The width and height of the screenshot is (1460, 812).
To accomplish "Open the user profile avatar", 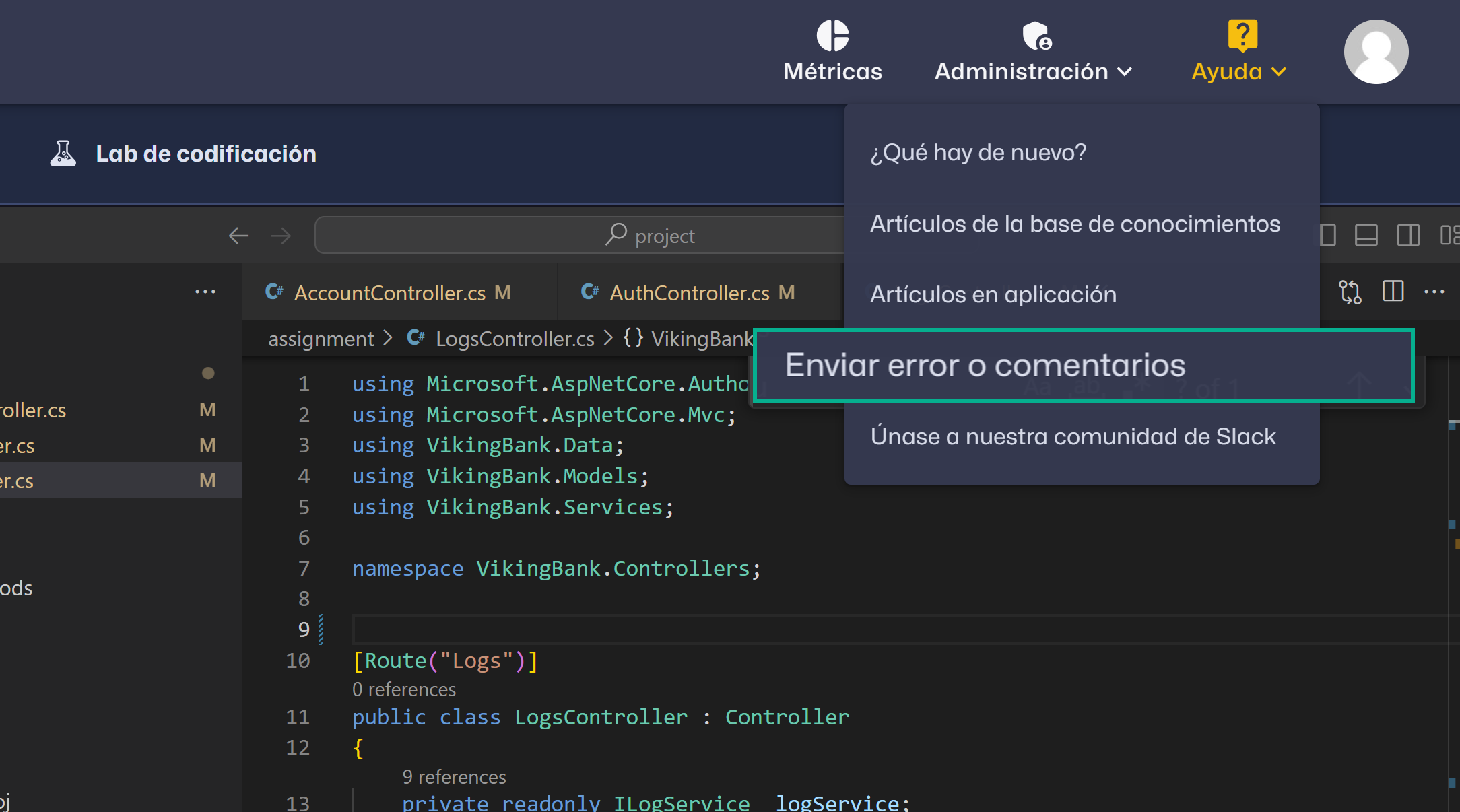I will pyautogui.click(x=1376, y=52).
